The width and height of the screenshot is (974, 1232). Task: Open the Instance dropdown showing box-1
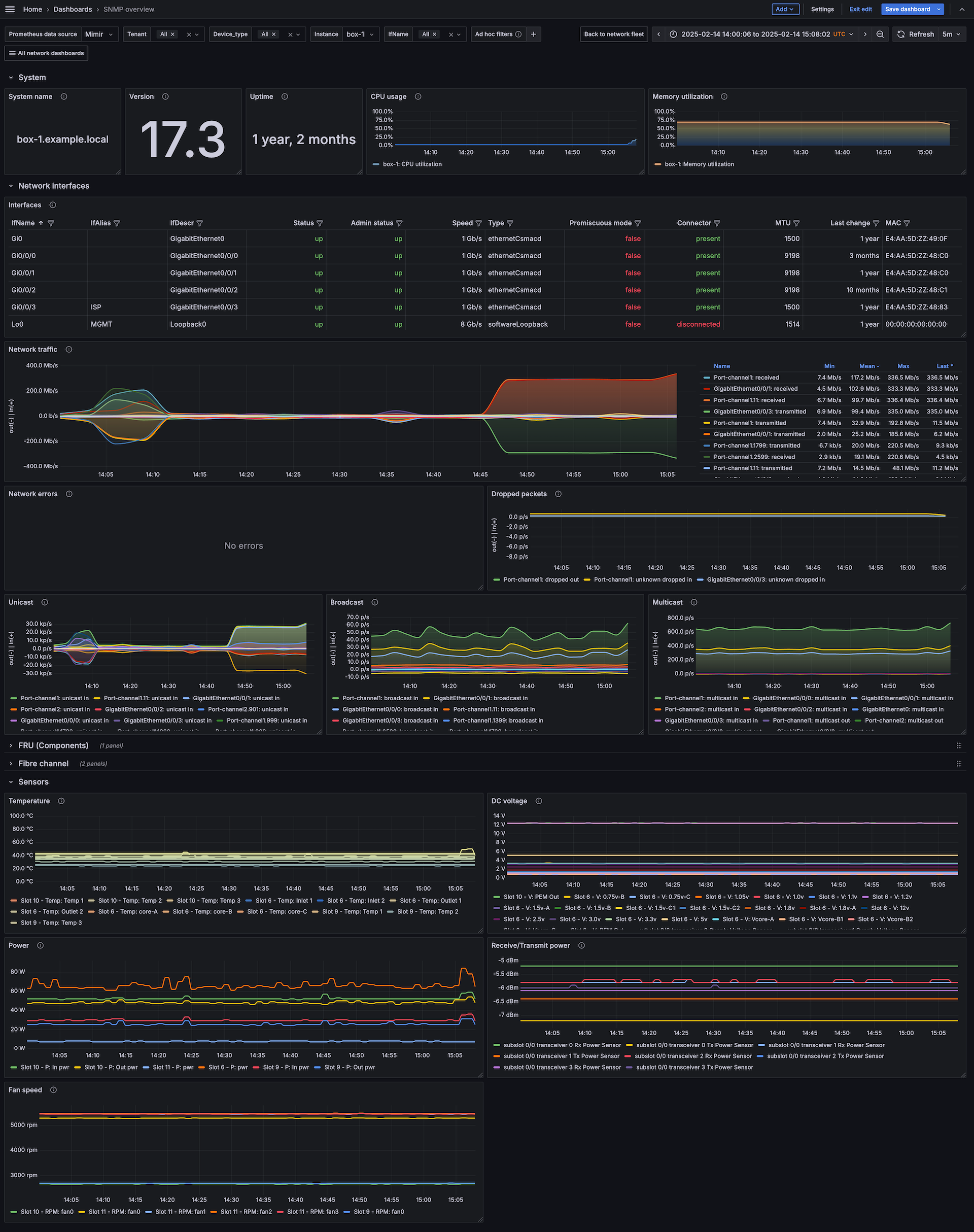360,34
